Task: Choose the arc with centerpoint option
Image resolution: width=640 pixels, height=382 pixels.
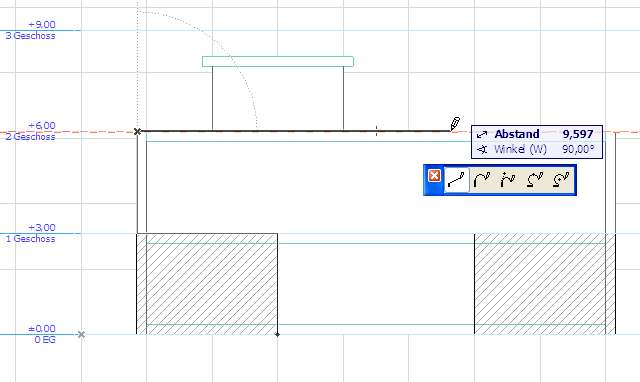Action: pyautogui.click(x=561, y=180)
